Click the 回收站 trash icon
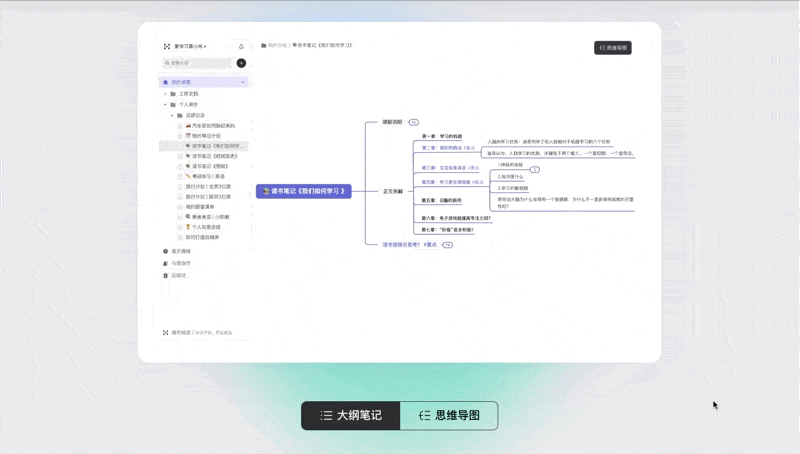 (165, 275)
